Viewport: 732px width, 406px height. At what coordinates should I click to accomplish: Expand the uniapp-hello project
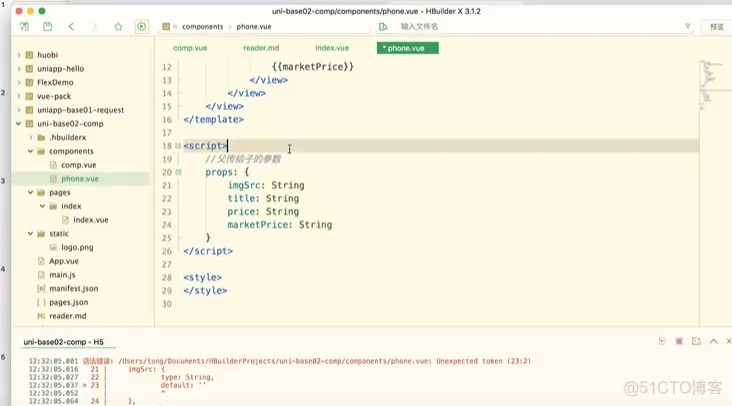coord(19,69)
